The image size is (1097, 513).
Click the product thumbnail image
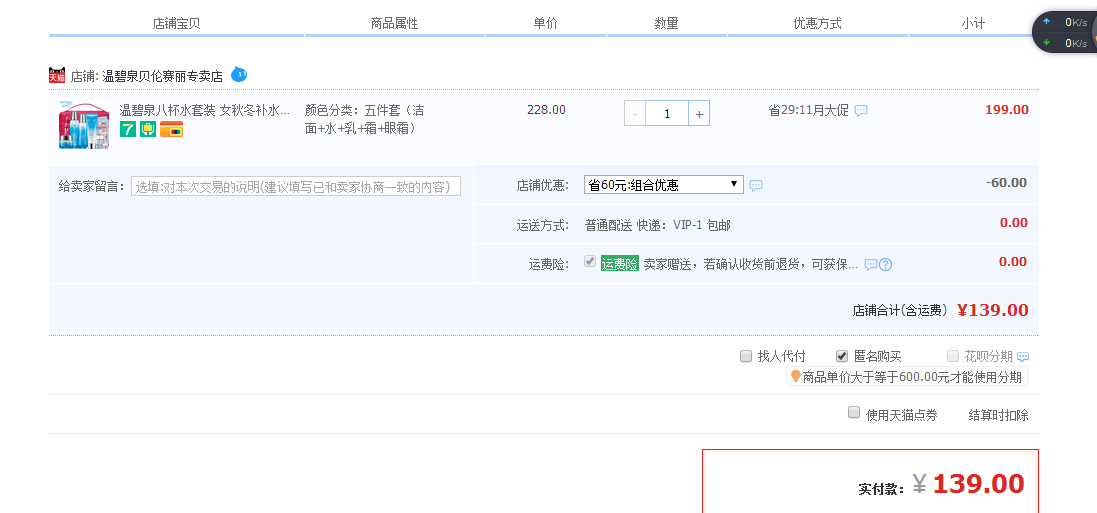coord(84,126)
